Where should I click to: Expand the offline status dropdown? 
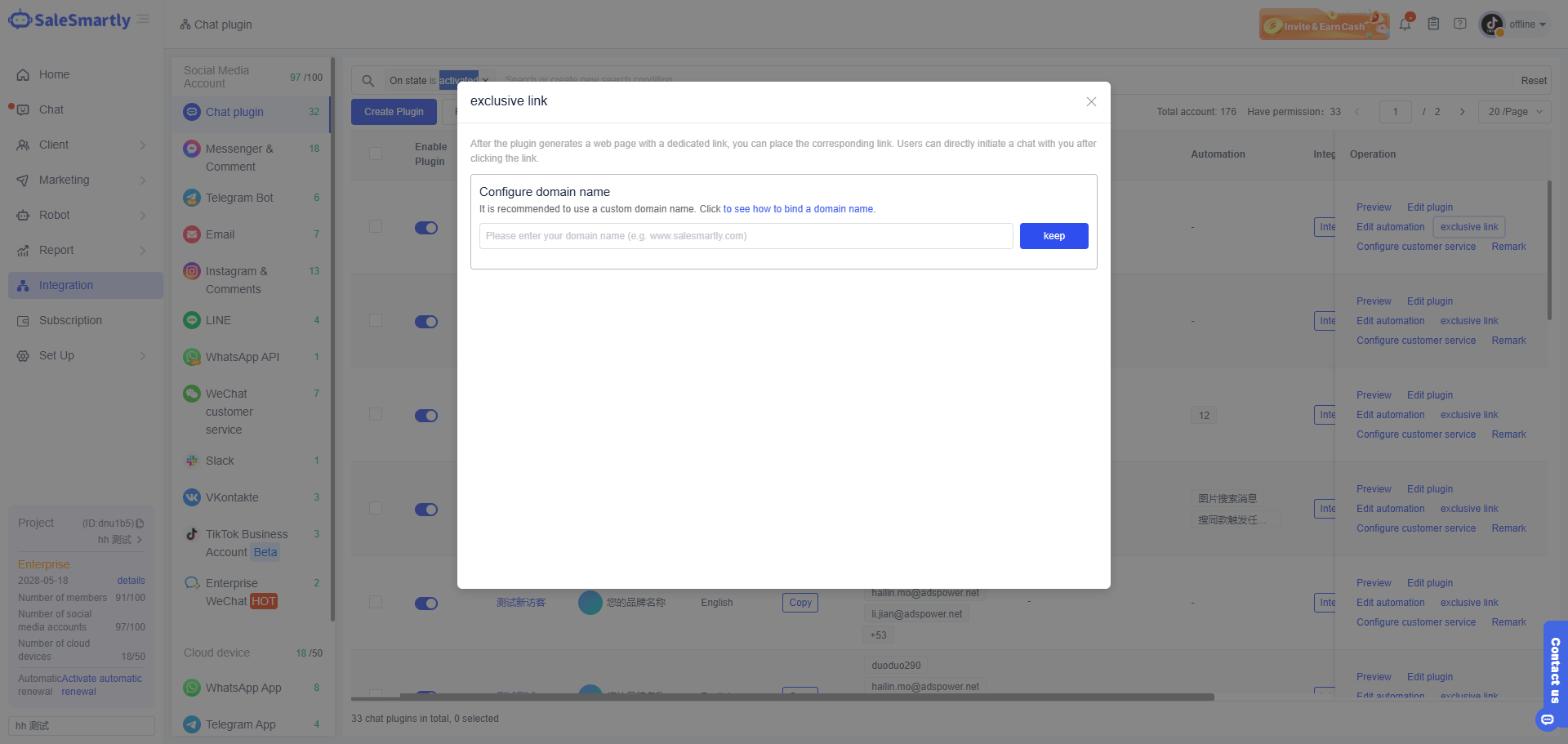pyautogui.click(x=1527, y=25)
